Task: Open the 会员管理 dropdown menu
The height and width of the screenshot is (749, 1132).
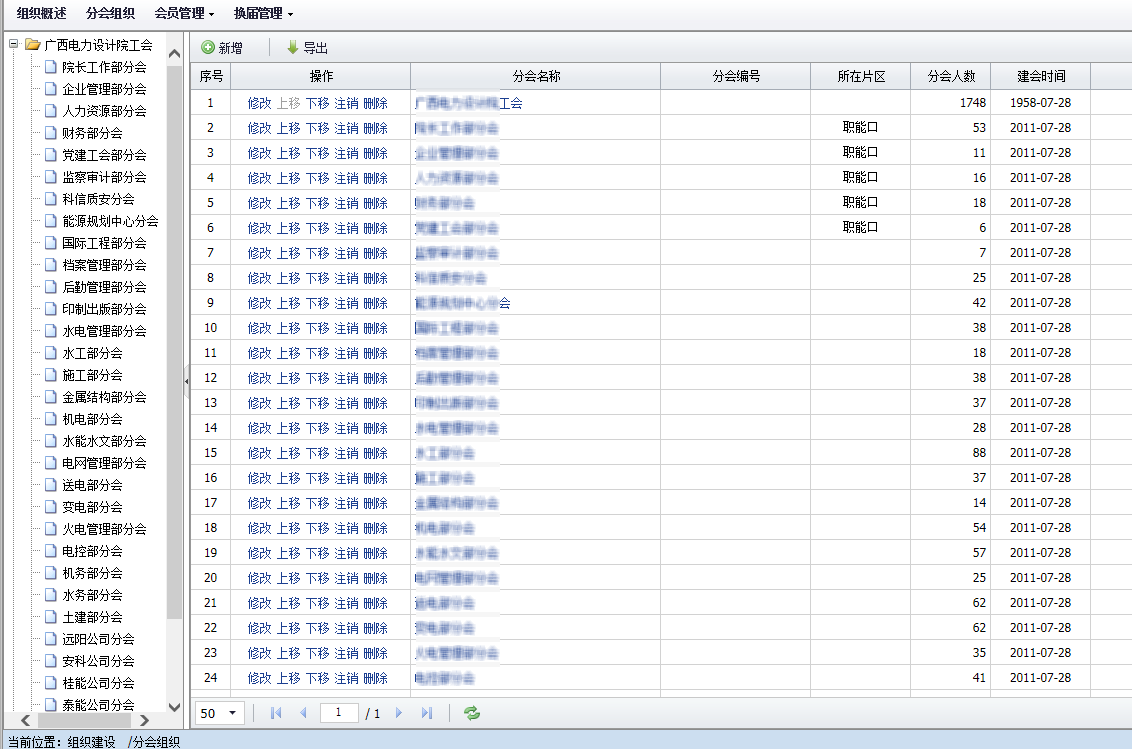Action: [184, 14]
